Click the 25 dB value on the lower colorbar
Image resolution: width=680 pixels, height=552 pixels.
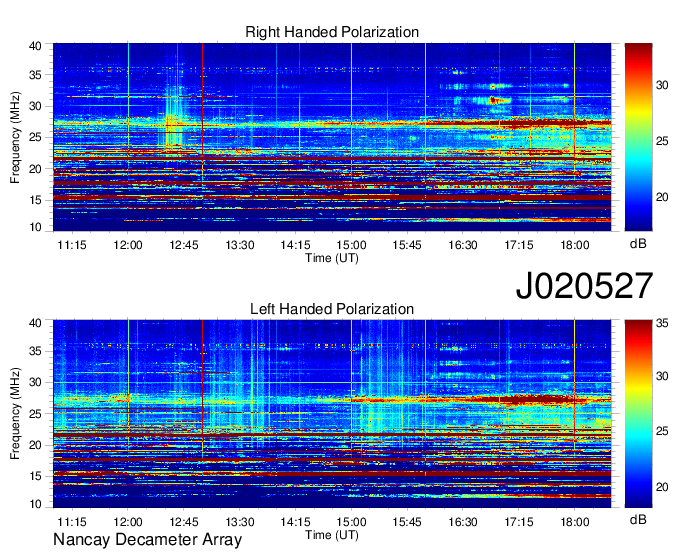(x=662, y=431)
